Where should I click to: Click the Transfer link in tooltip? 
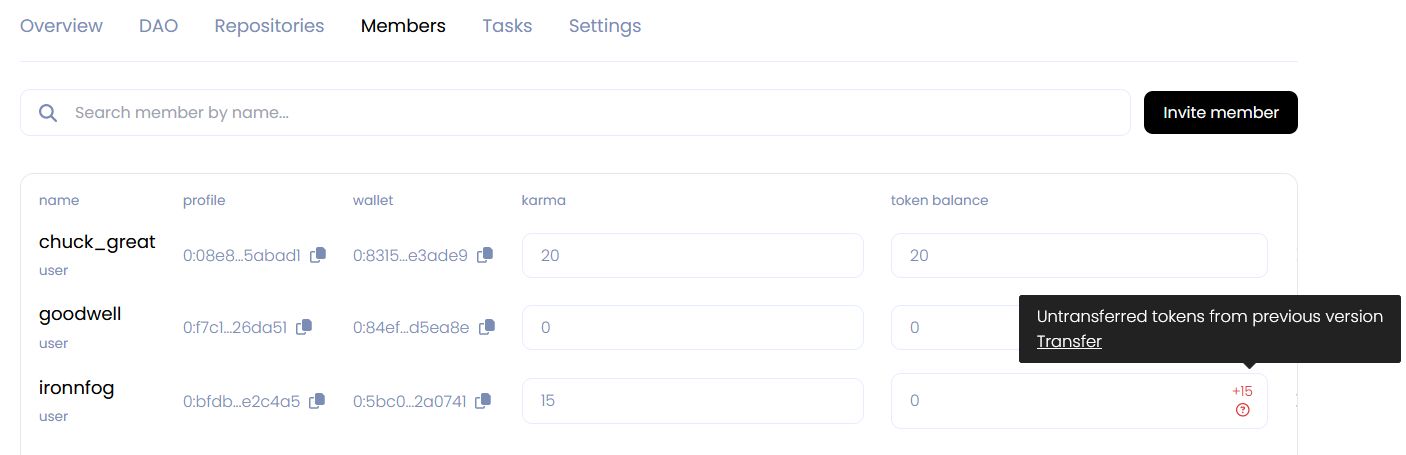(1069, 342)
